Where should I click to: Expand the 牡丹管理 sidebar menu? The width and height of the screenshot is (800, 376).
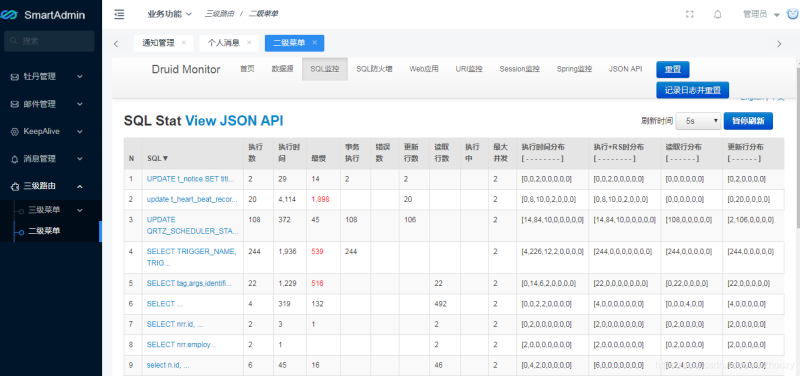click(x=80, y=77)
